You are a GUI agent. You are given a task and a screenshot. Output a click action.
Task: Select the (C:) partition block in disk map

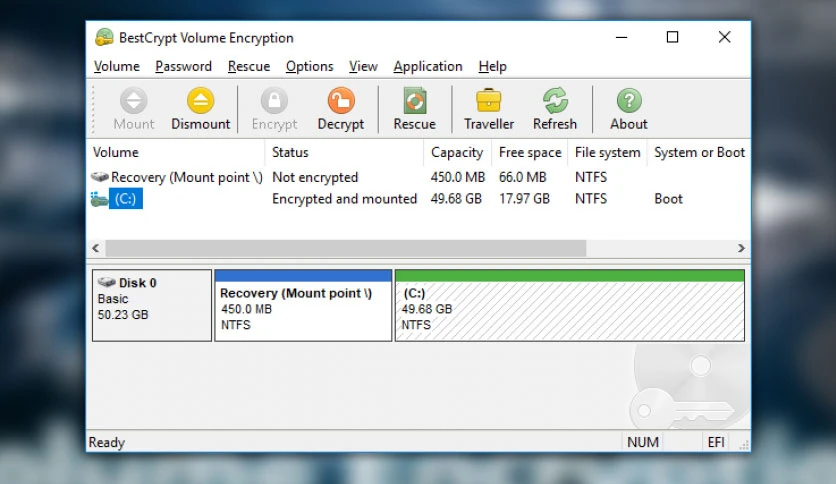(x=569, y=305)
